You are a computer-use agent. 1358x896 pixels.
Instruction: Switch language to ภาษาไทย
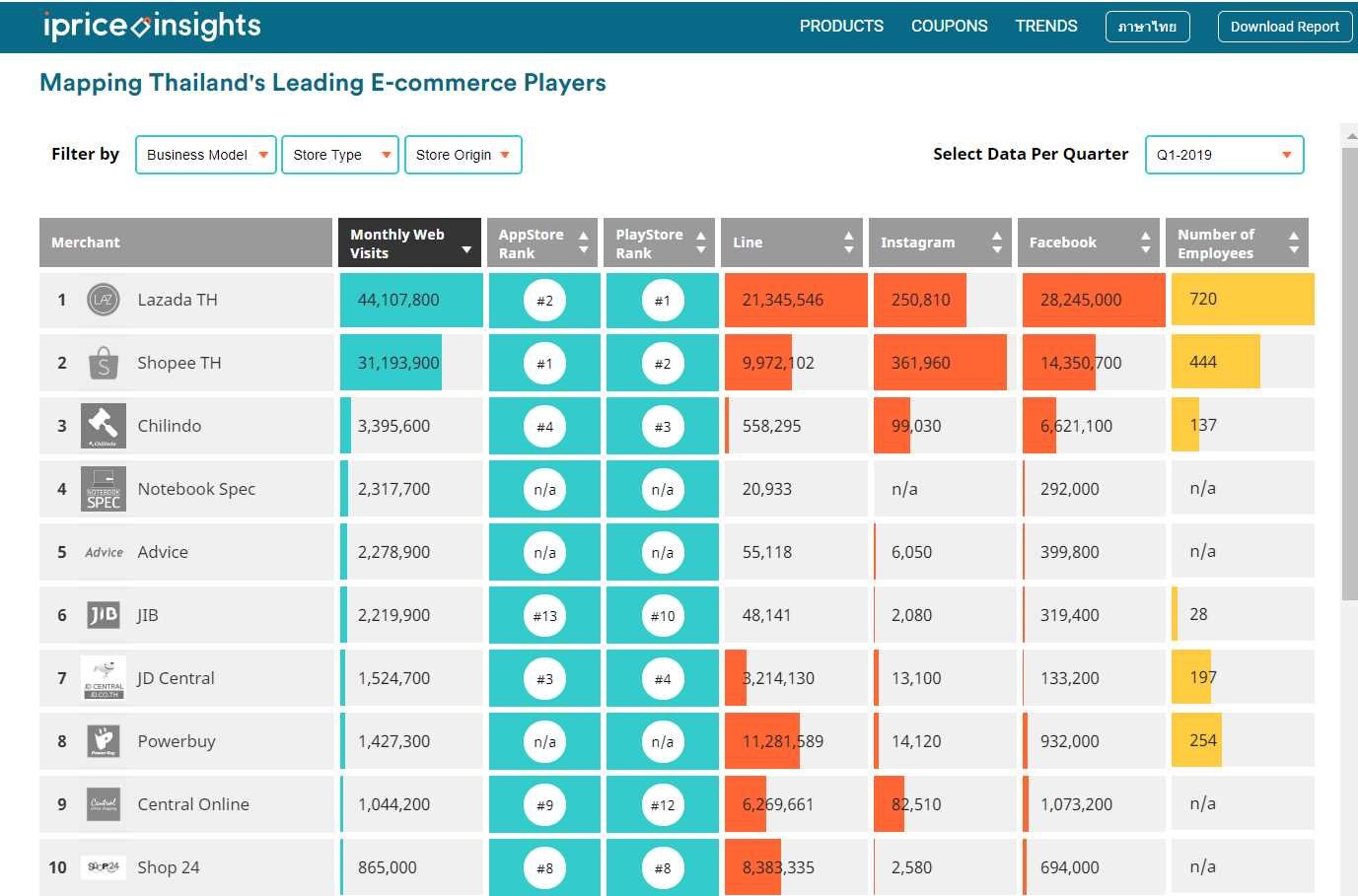coord(1148,27)
